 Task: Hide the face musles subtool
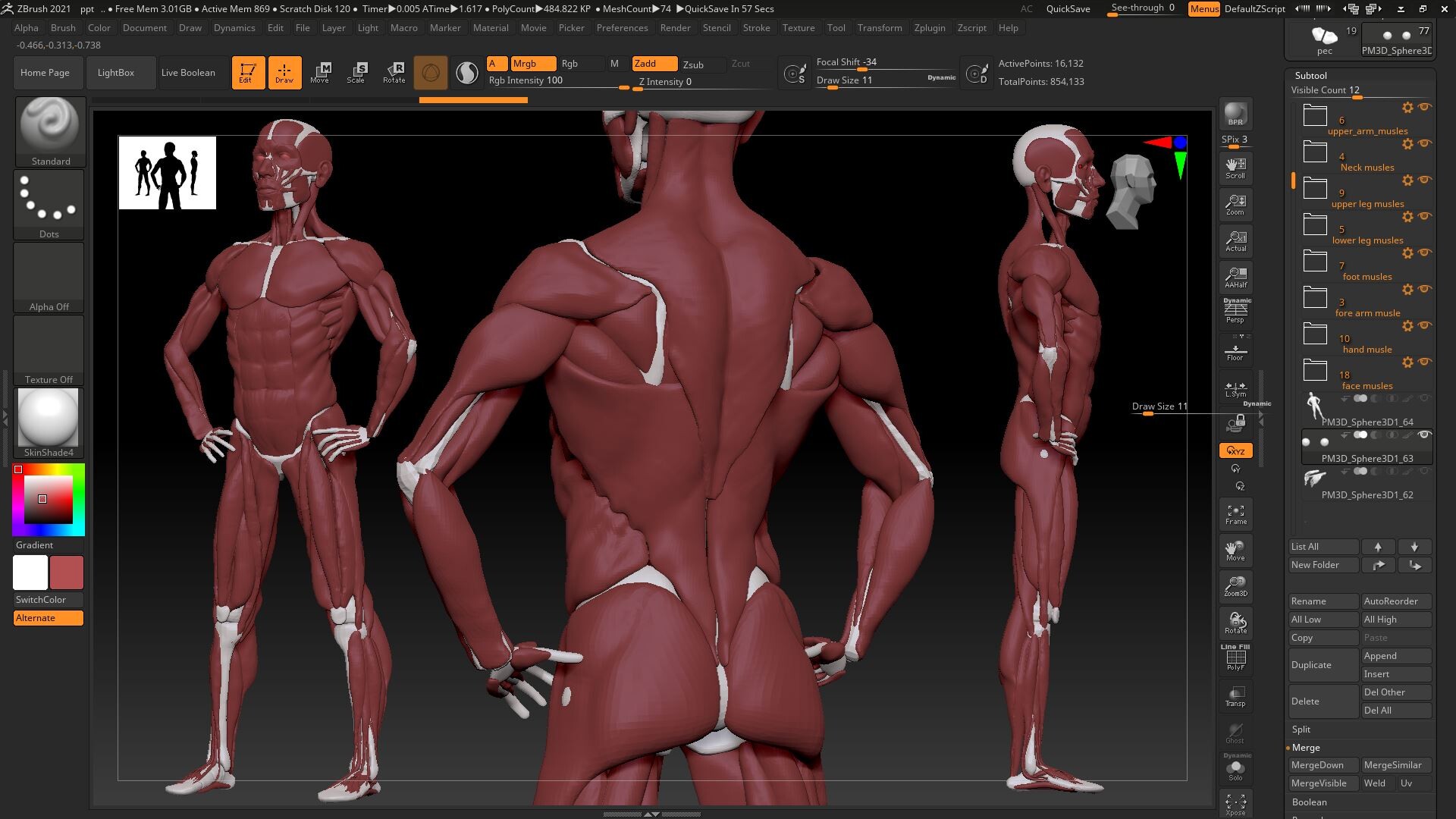click(1426, 362)
